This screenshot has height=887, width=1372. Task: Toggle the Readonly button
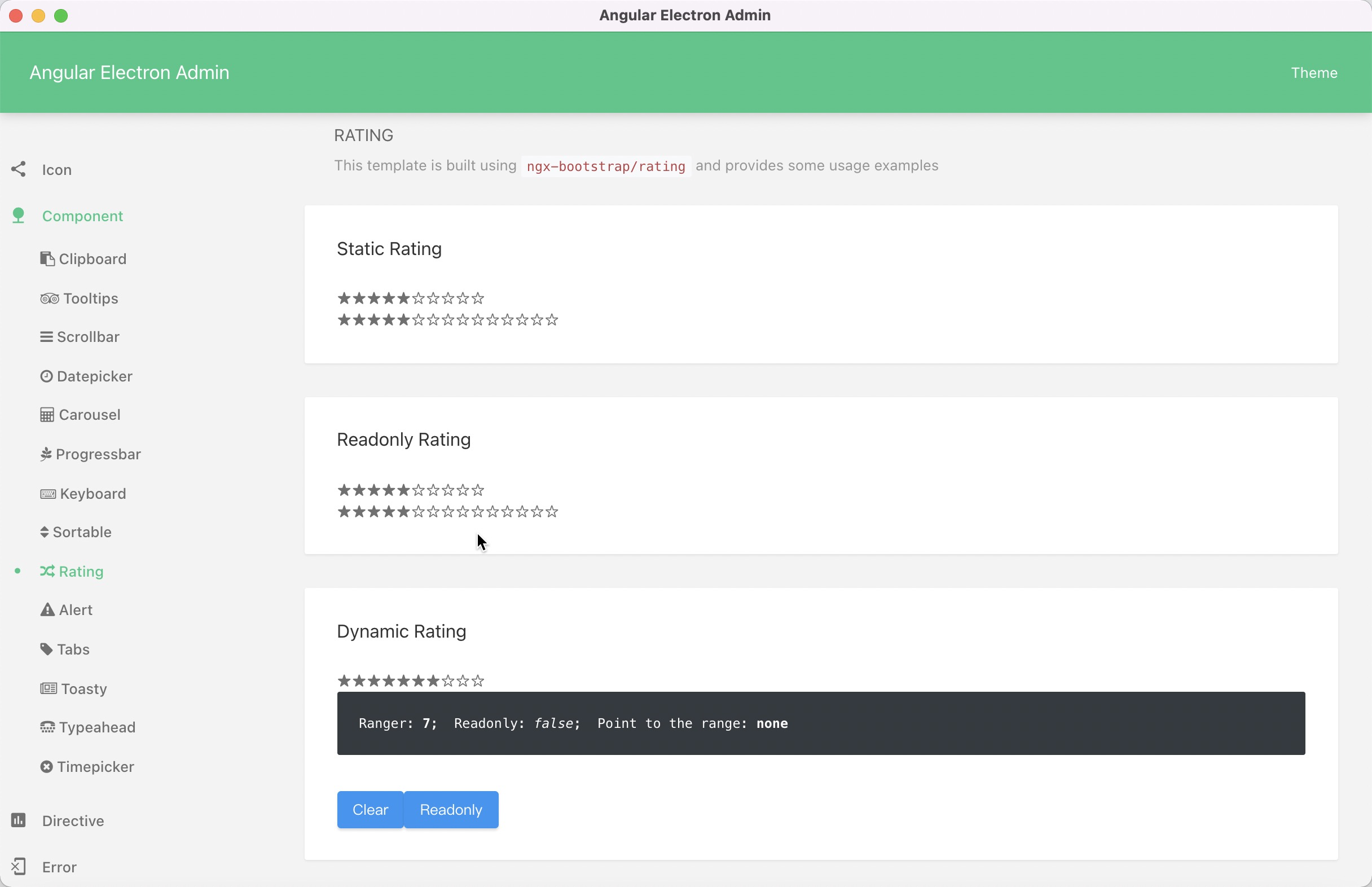(451, 809)
